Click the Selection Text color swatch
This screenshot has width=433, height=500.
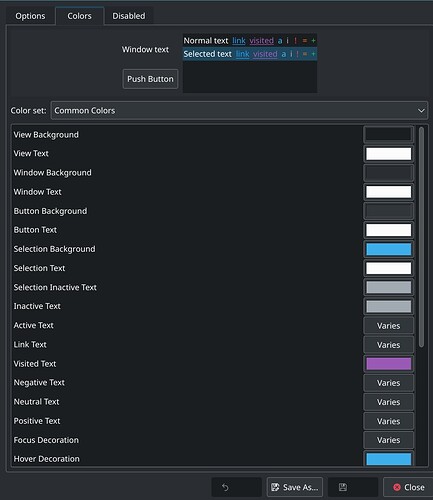tap(389, 268)
